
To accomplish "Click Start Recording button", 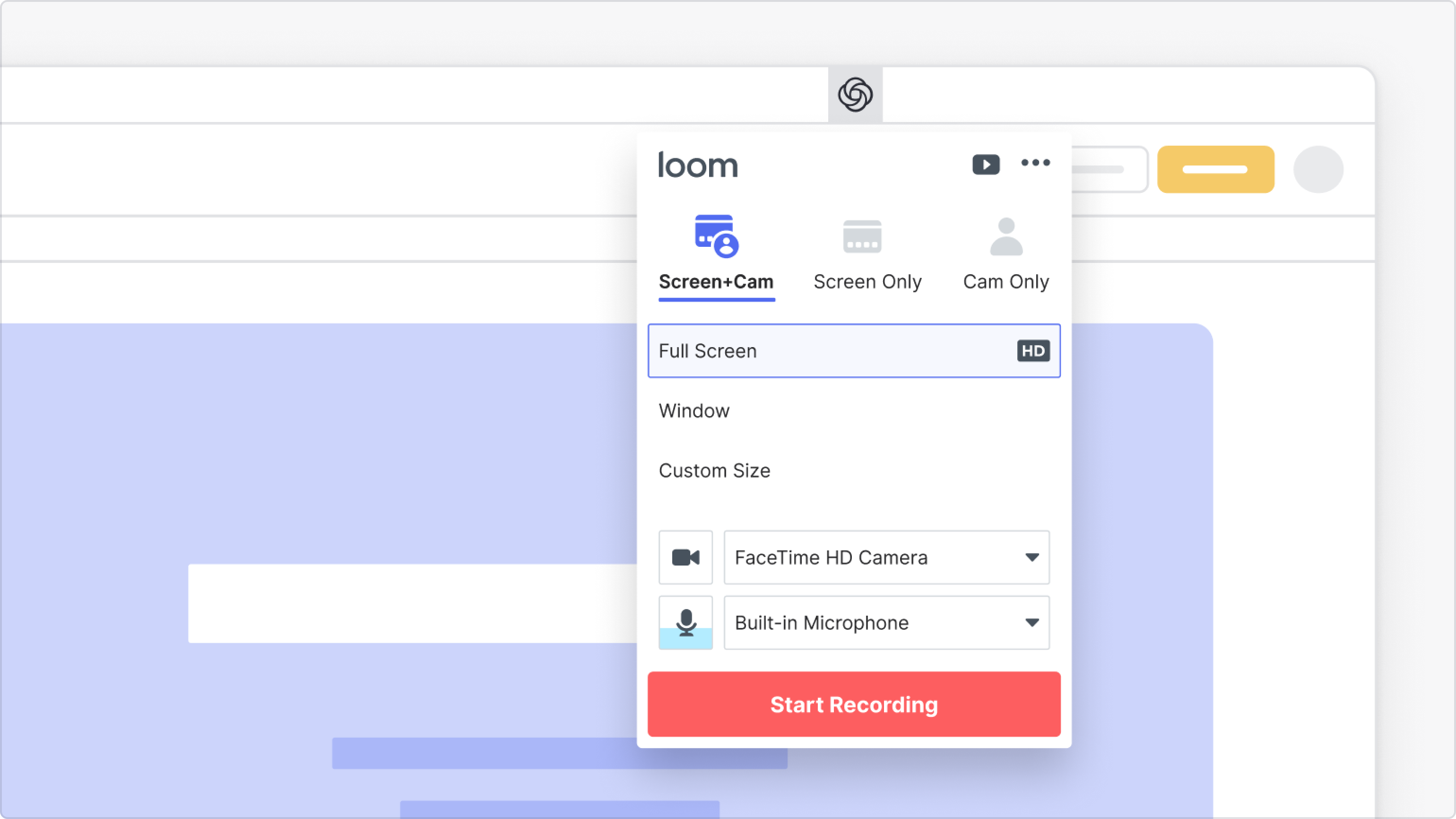I will 854,704.
